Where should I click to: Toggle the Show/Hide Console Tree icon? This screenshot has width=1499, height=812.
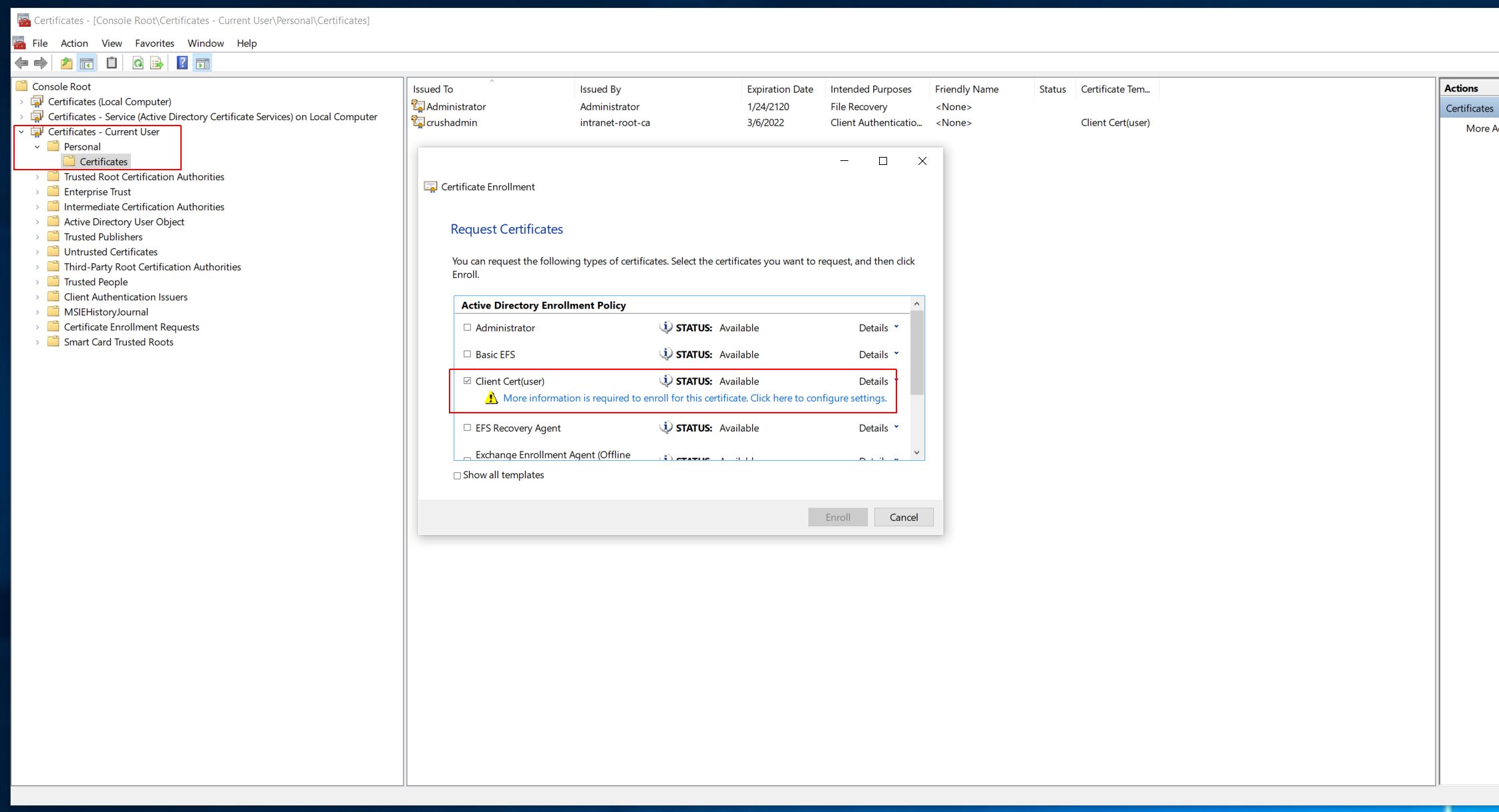click(87, 63)
